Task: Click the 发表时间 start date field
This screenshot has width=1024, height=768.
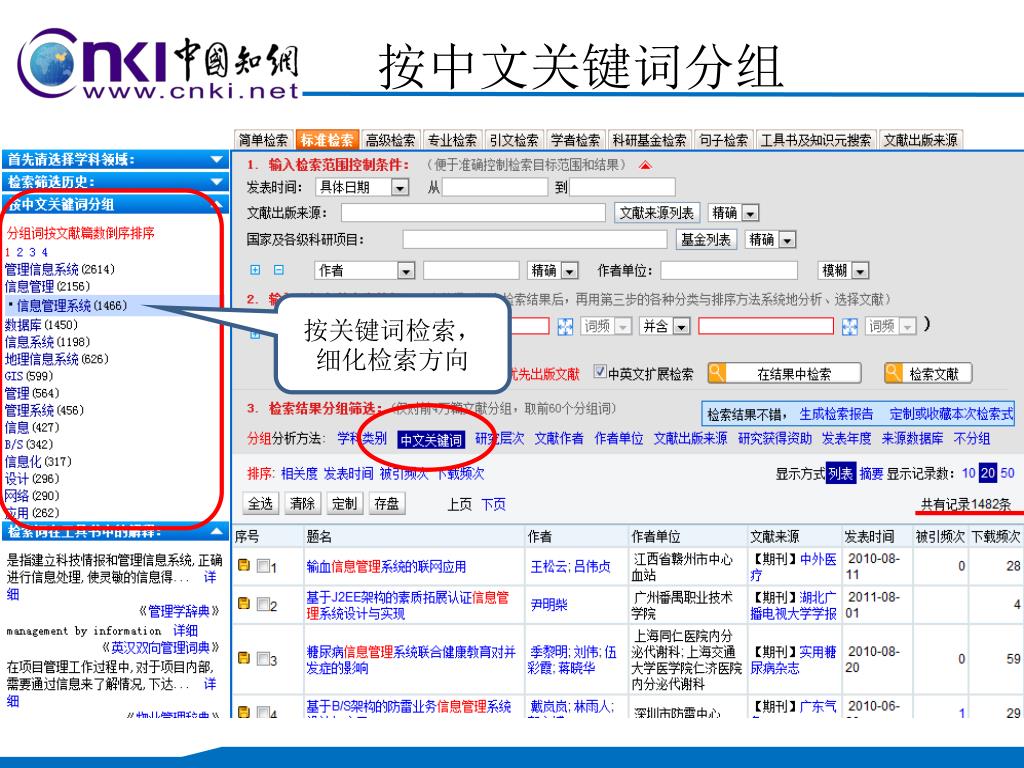Action: point(494,187)
